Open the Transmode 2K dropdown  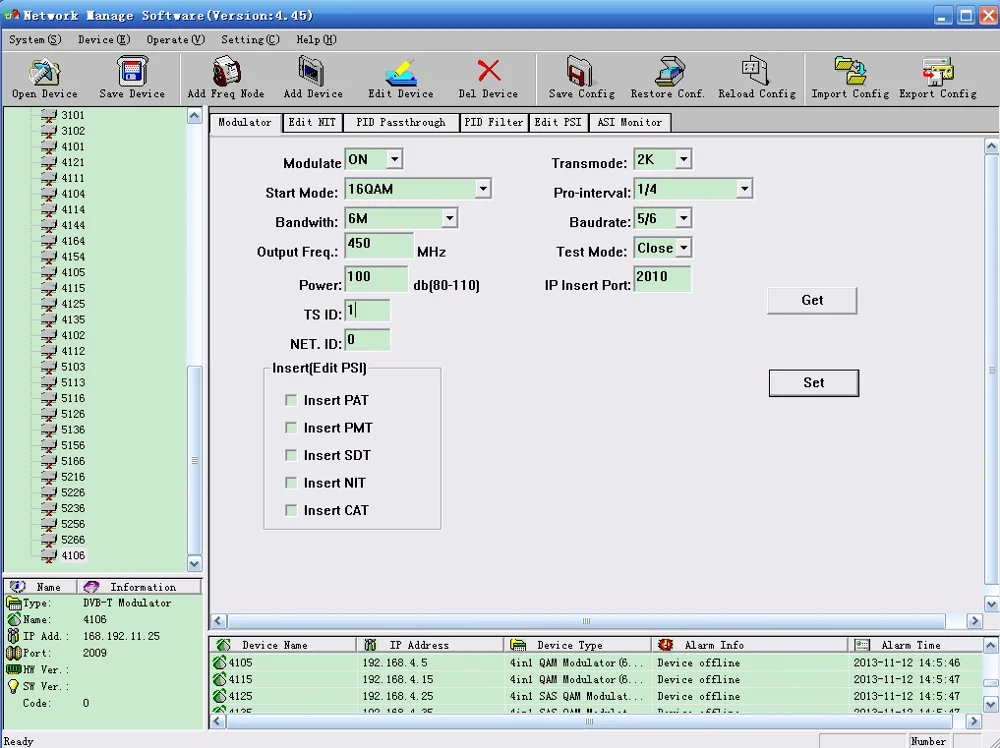point(683,160)
